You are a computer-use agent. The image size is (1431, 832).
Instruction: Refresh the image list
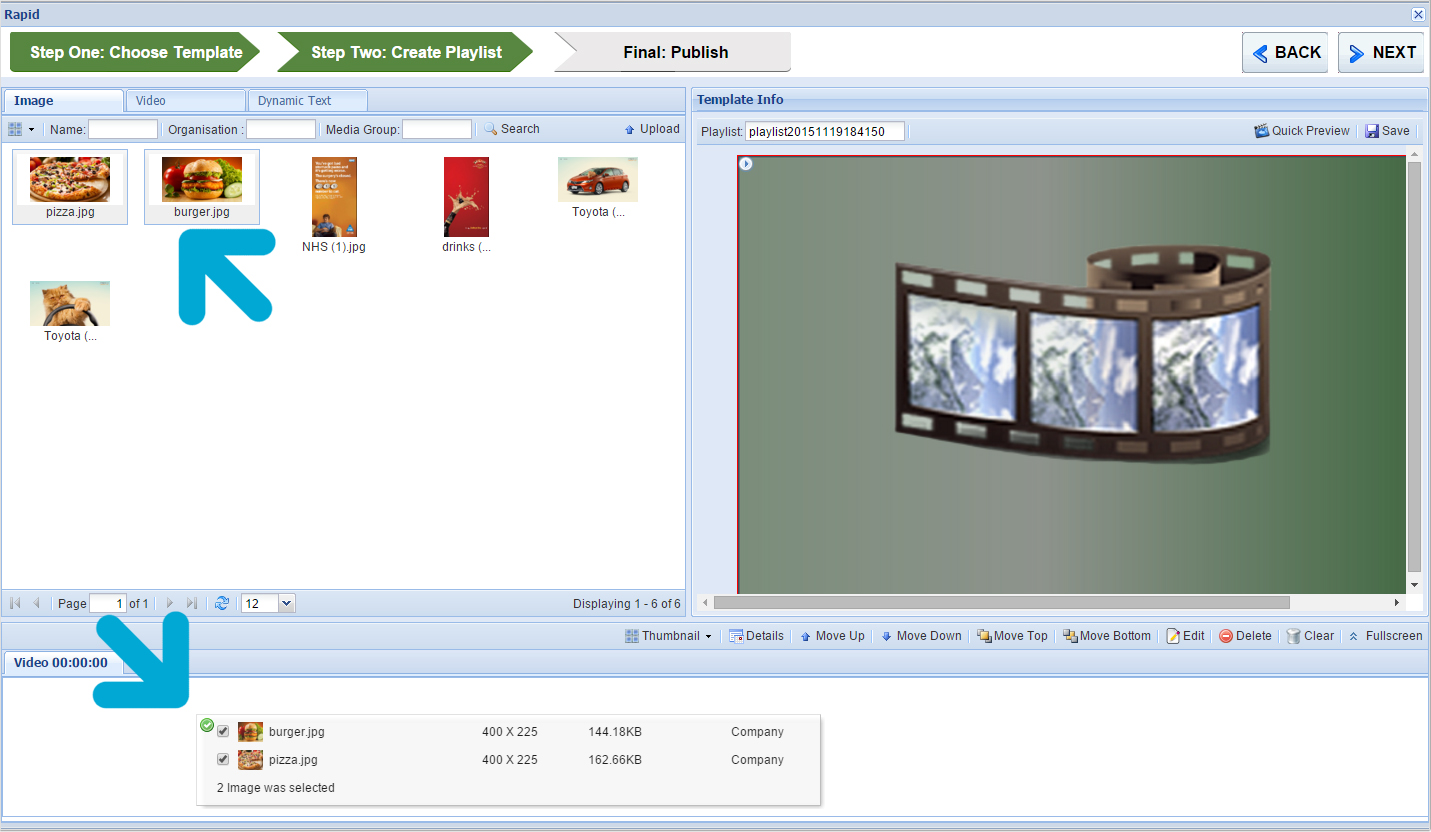point(222,603)
